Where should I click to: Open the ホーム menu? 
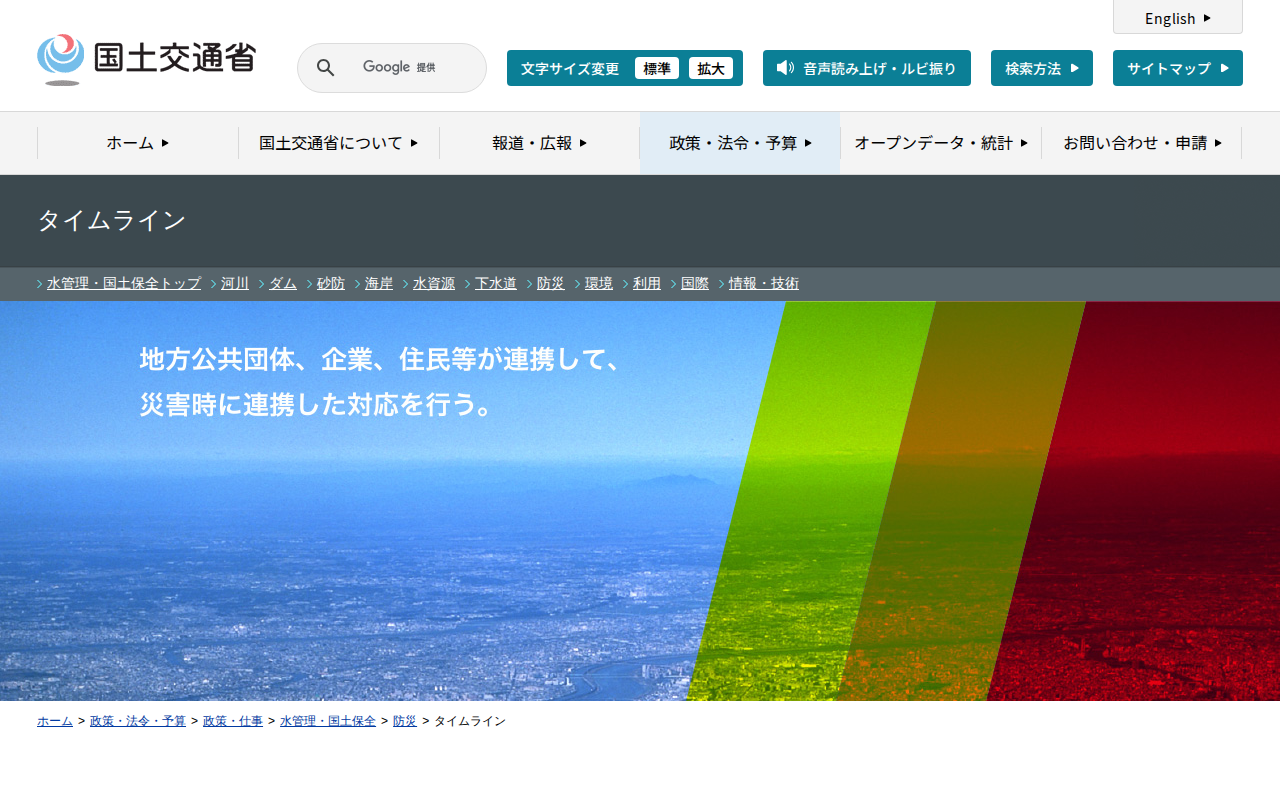tap(138, 143)
